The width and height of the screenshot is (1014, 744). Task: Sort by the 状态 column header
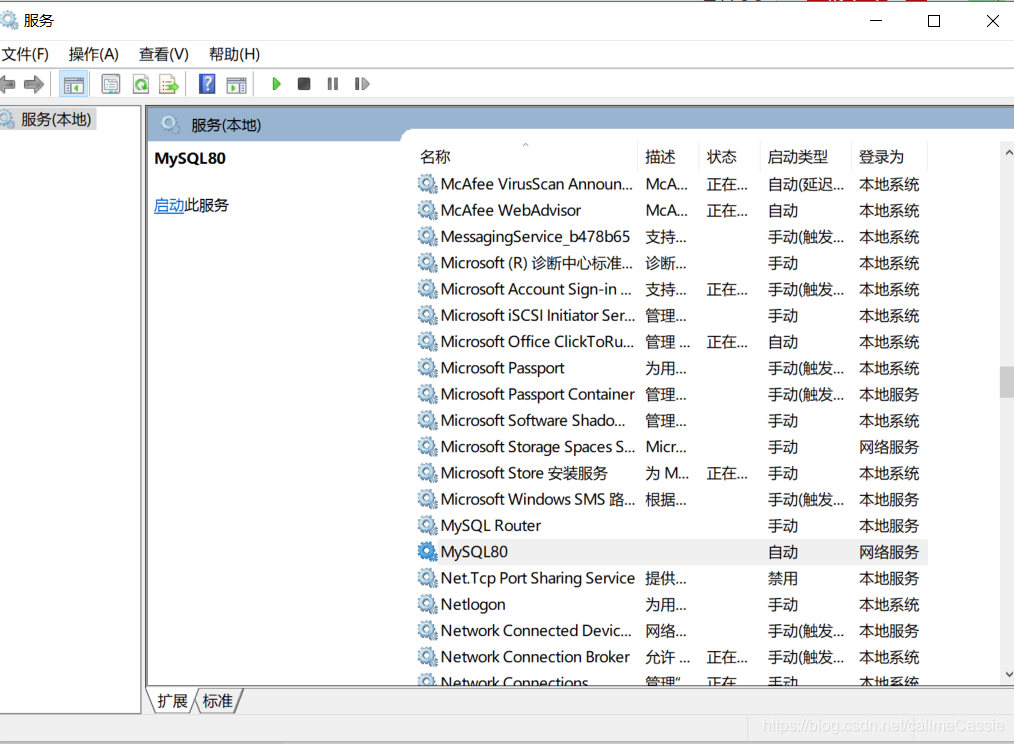pyautogui.click(x=721, y=157)
